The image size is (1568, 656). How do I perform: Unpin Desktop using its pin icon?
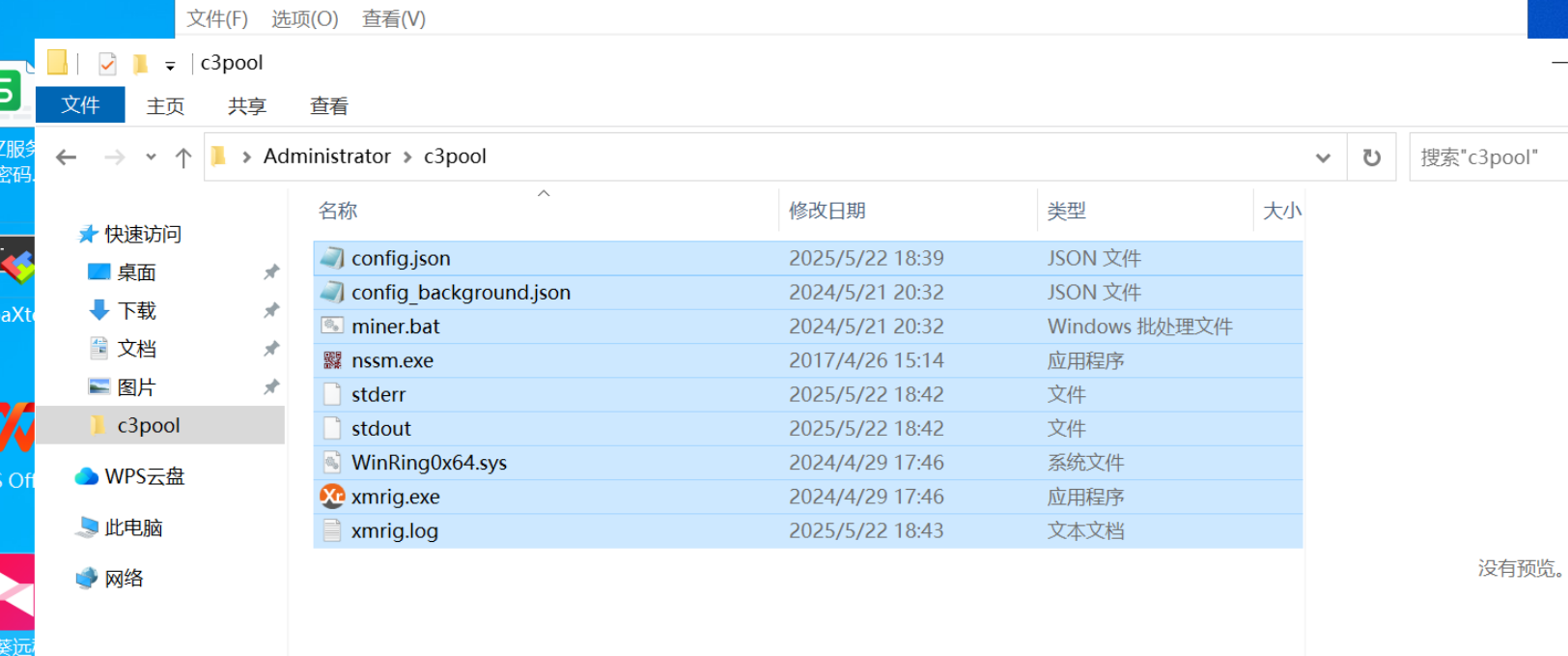[x=271, y=272]
